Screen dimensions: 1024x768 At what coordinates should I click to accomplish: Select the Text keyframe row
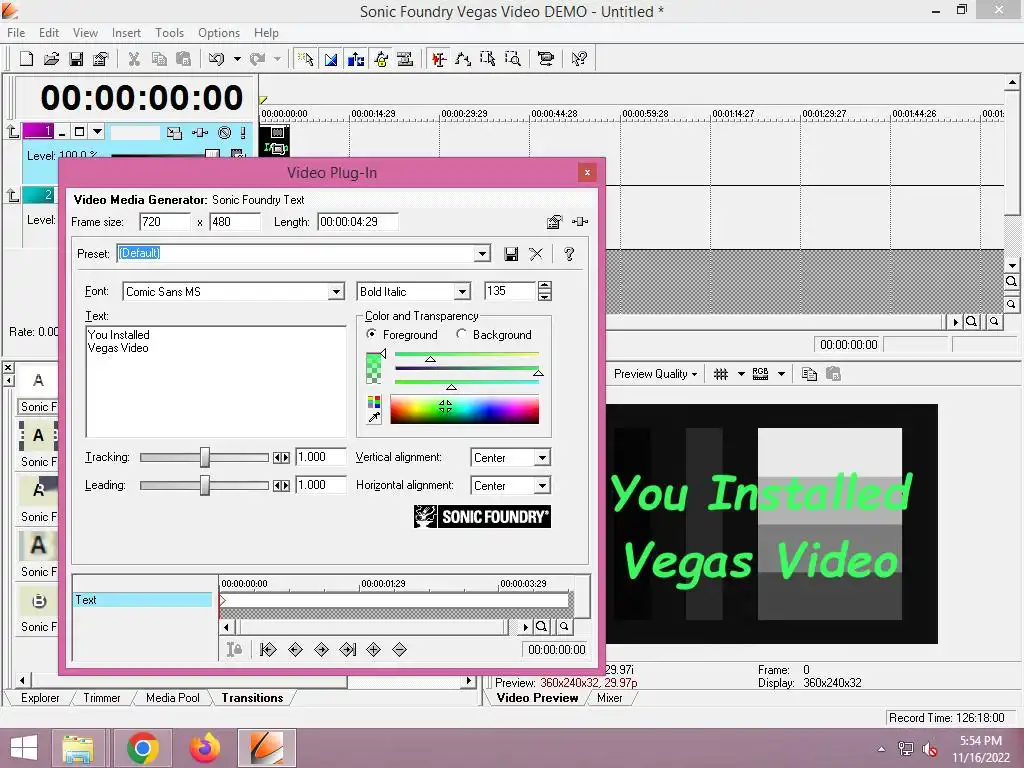142,600
